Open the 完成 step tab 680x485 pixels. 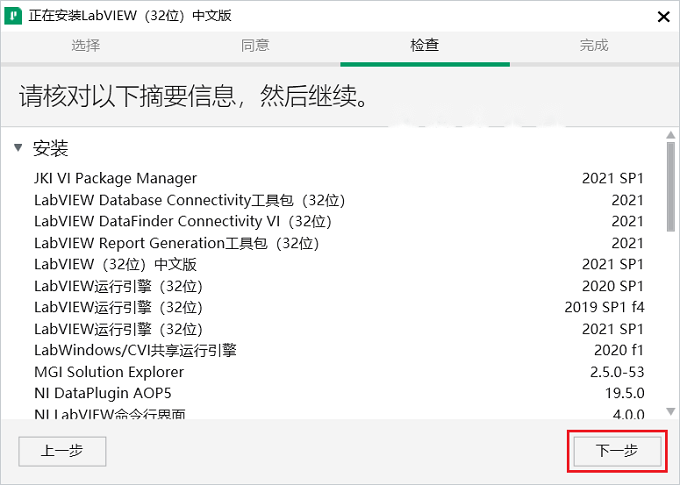(x=594, y=45)
